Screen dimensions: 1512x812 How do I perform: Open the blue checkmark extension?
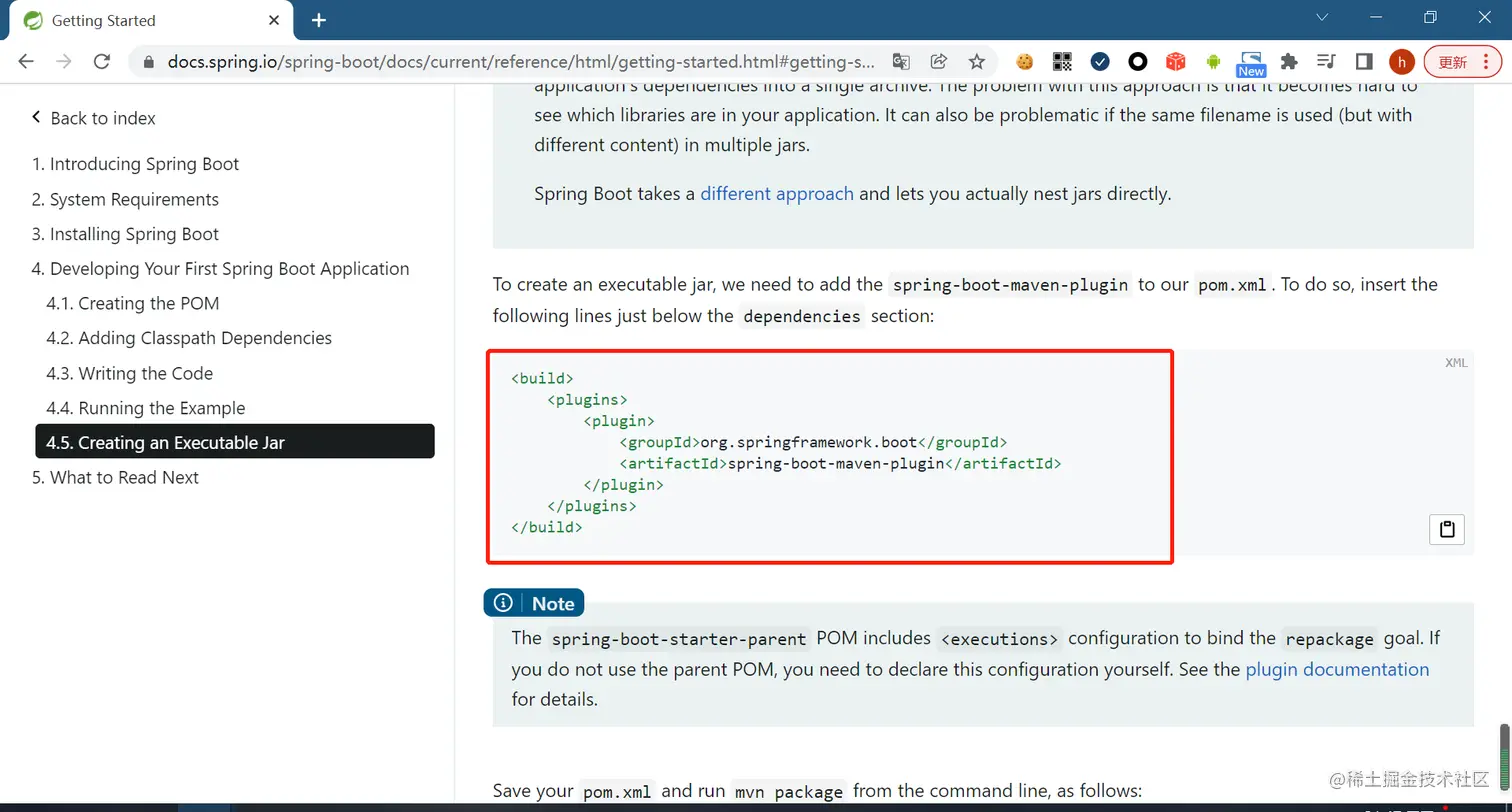[1100, 61]
